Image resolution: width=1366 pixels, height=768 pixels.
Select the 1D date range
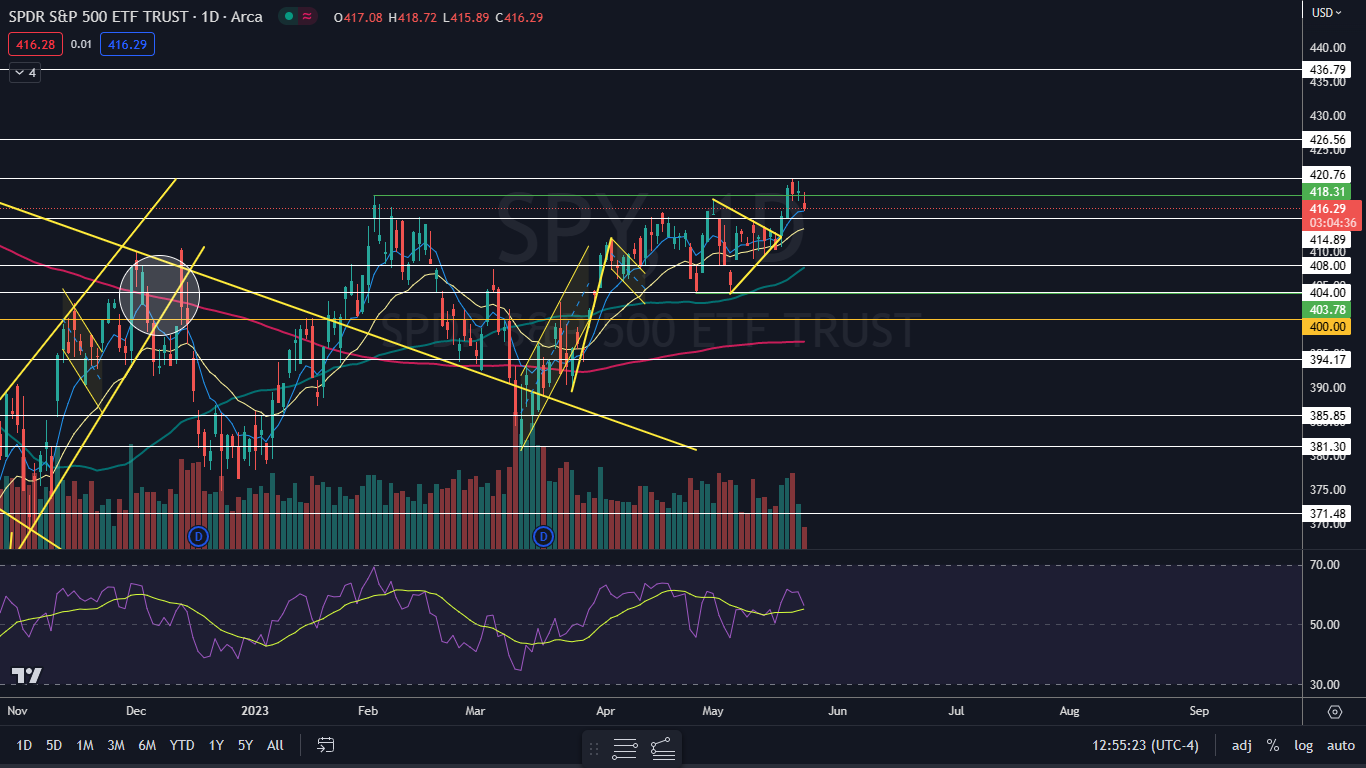24,745
